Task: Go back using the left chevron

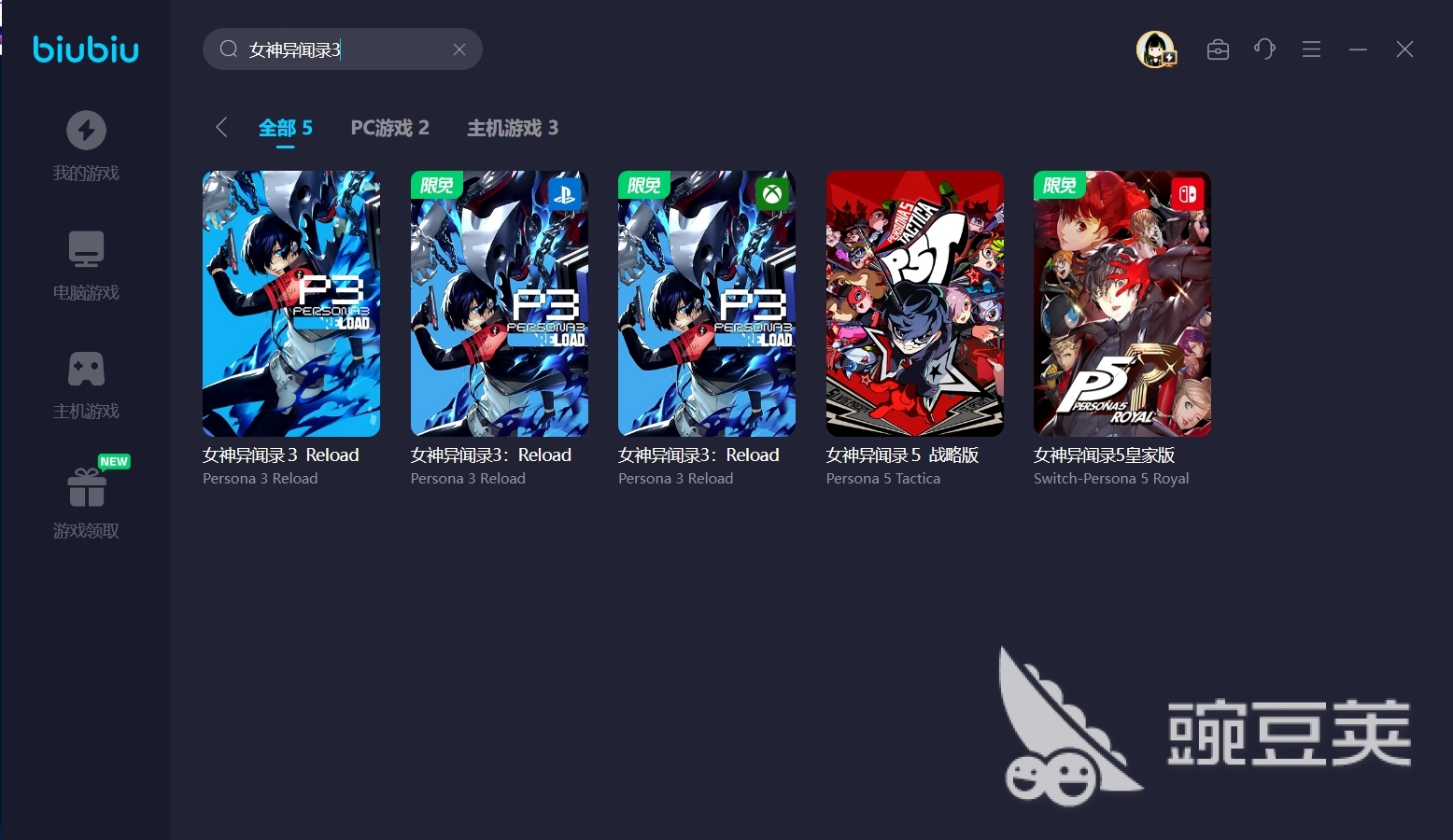Action: (x=221, y=127)
